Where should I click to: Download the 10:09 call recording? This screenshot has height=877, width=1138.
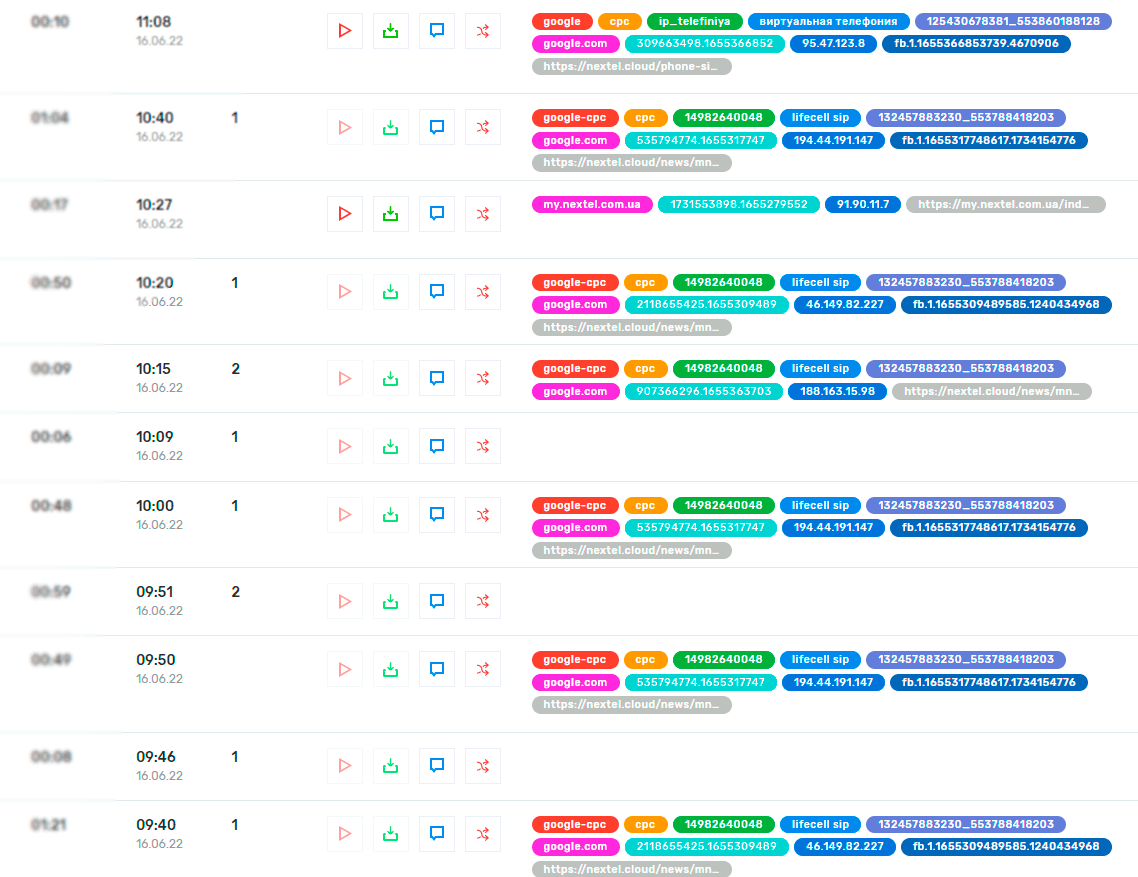click(390, 446)
